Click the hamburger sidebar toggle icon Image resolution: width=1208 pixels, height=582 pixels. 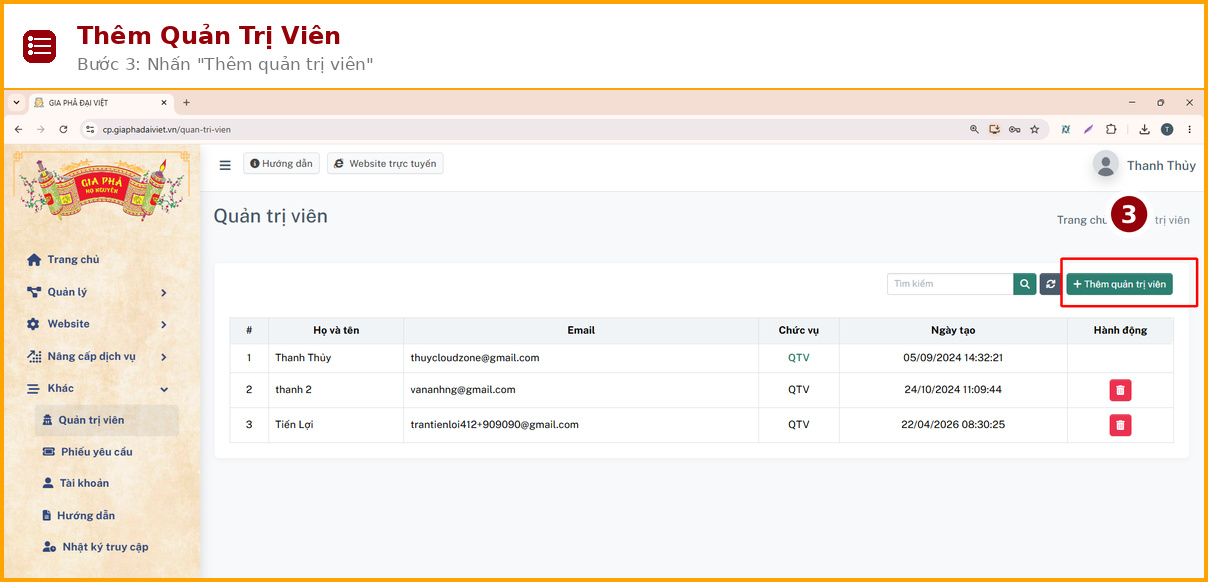[x=225, y=165]
